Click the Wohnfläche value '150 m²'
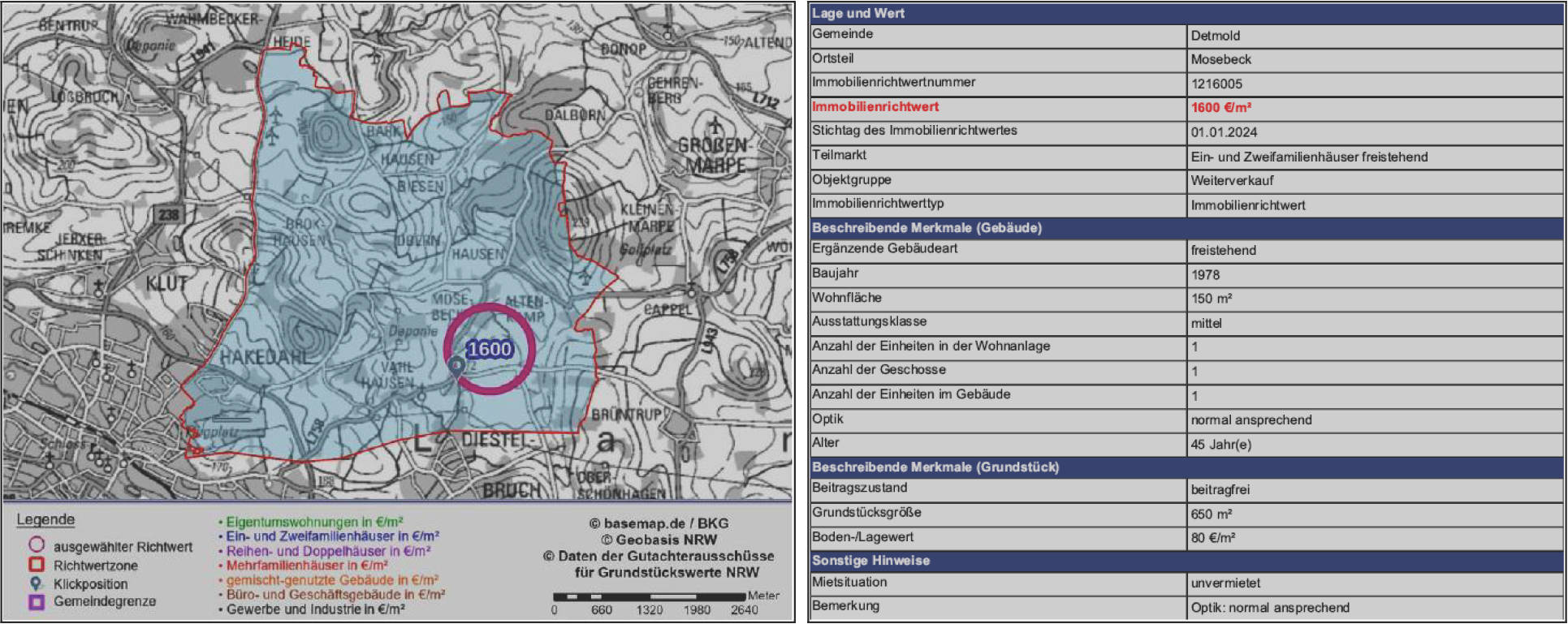 tap(1212, 299)
